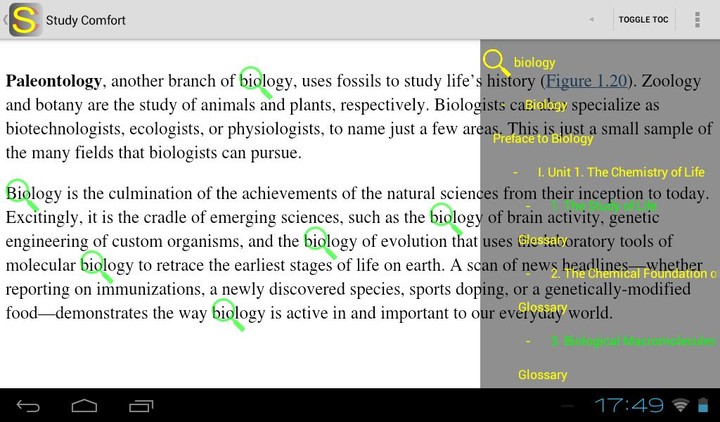Tap magnifier on 'biology of evolution'
720x422 pixels.
pos(319,242)
